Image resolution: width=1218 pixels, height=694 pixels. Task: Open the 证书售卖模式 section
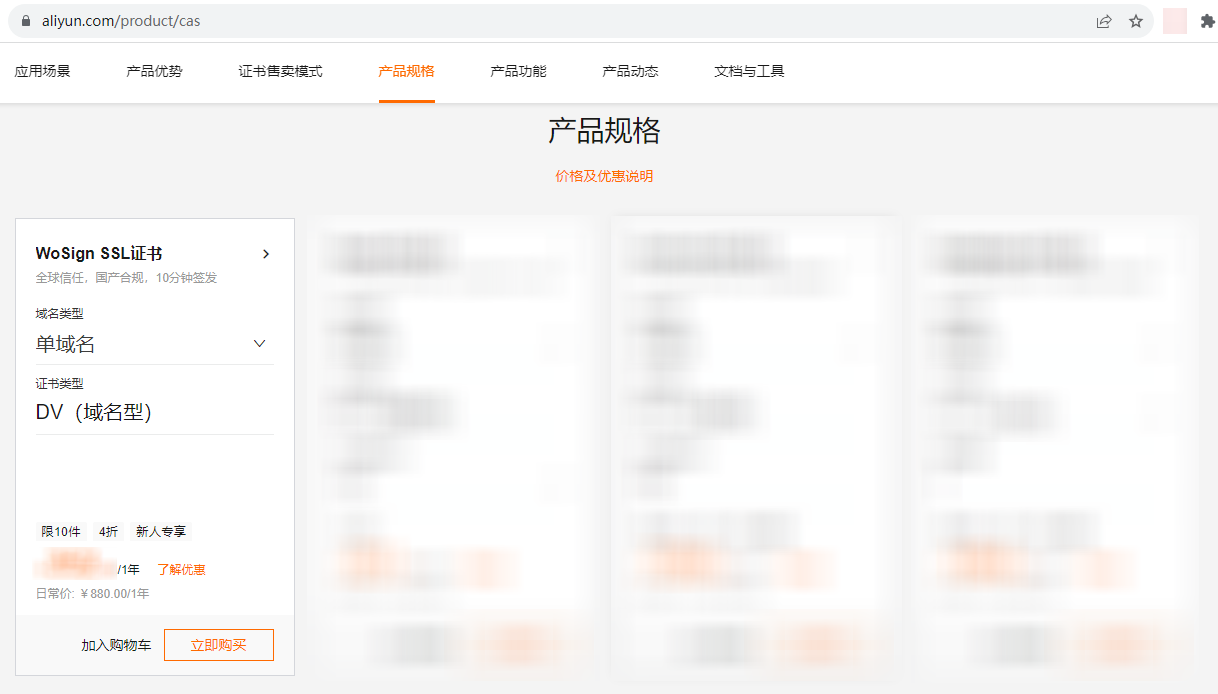coord(280,71)
